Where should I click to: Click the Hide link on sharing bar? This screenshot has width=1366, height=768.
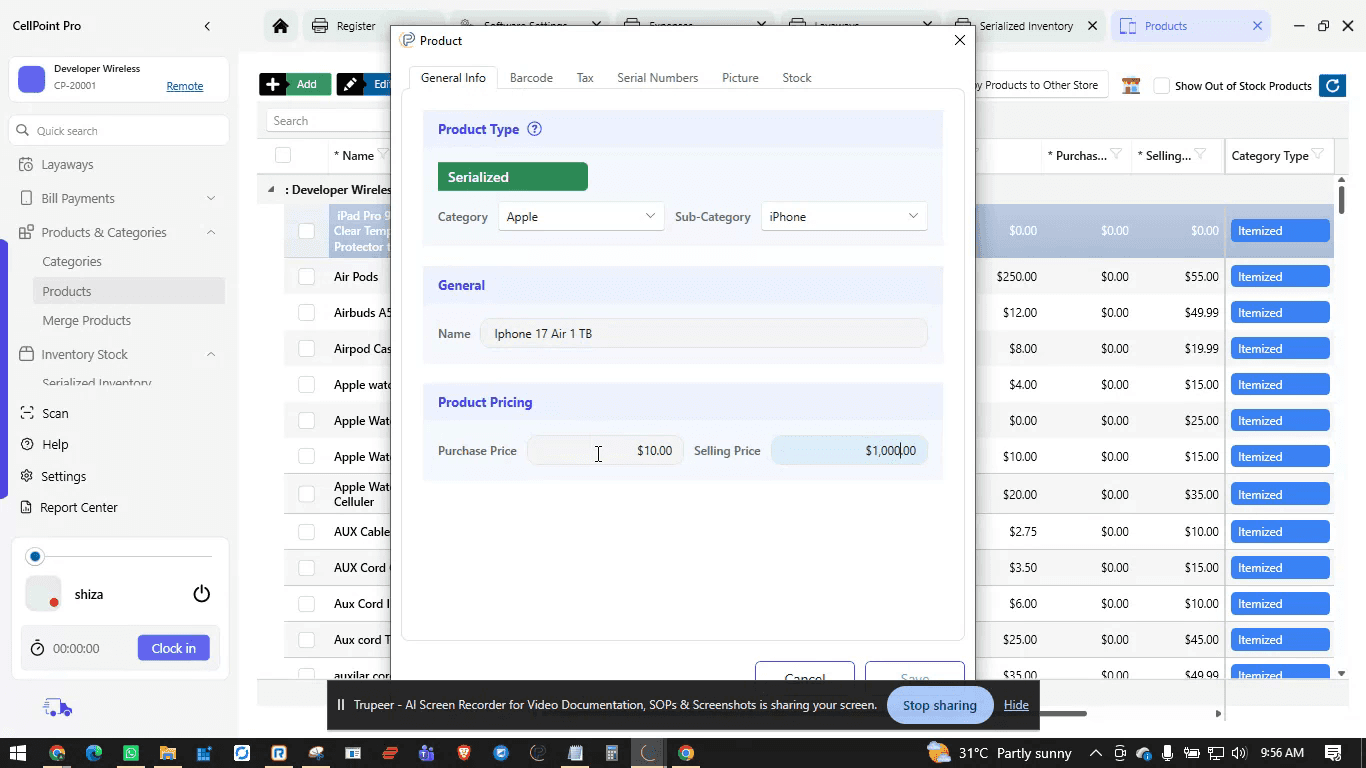click(x=1016, y=705)
